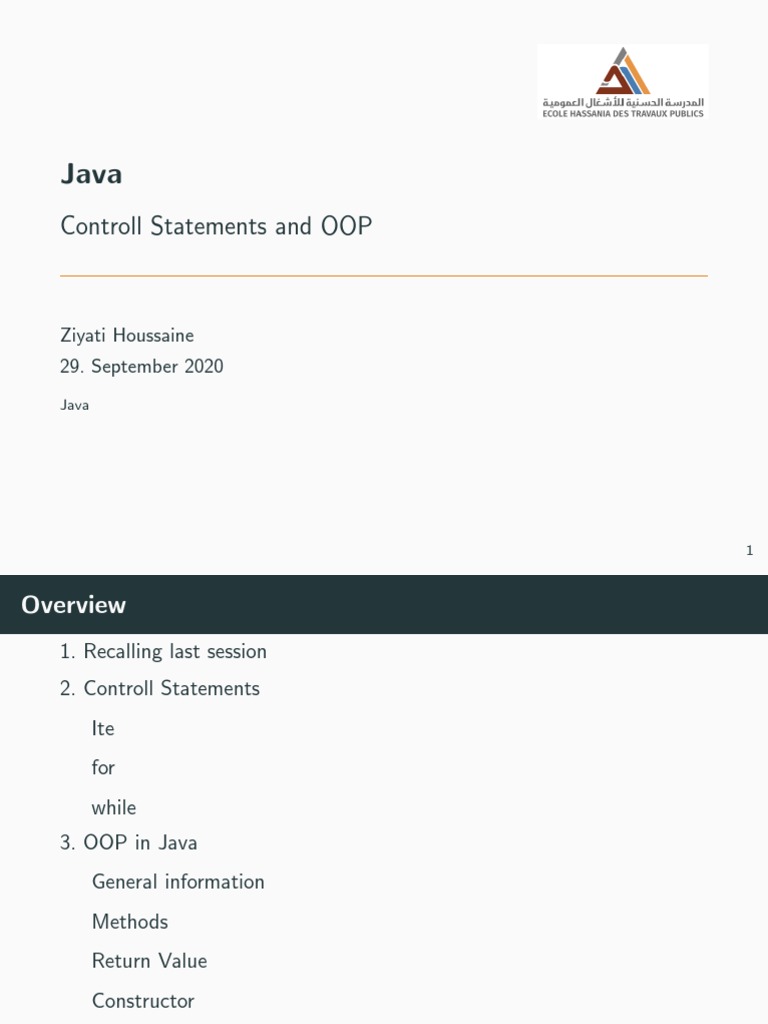Open the Return Value subsection

(149, 960)
